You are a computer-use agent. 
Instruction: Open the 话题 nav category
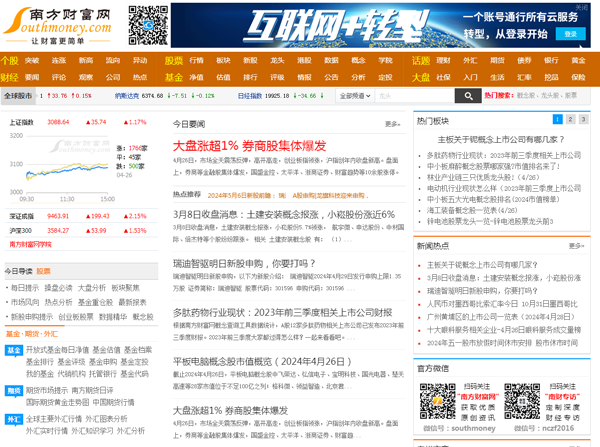[421, 60]
